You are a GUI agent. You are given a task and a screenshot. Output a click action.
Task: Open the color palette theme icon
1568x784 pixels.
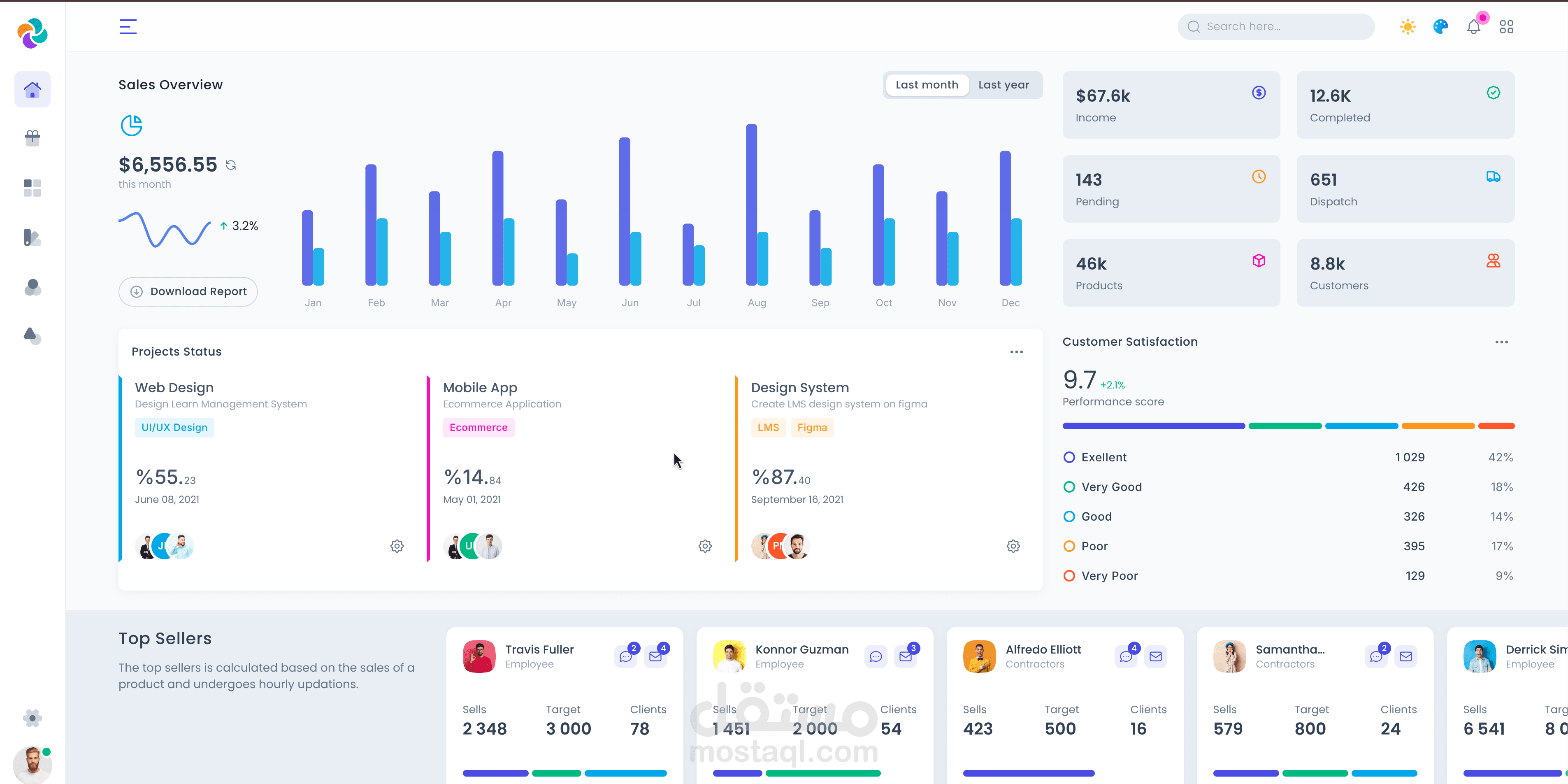point(1440,27)
